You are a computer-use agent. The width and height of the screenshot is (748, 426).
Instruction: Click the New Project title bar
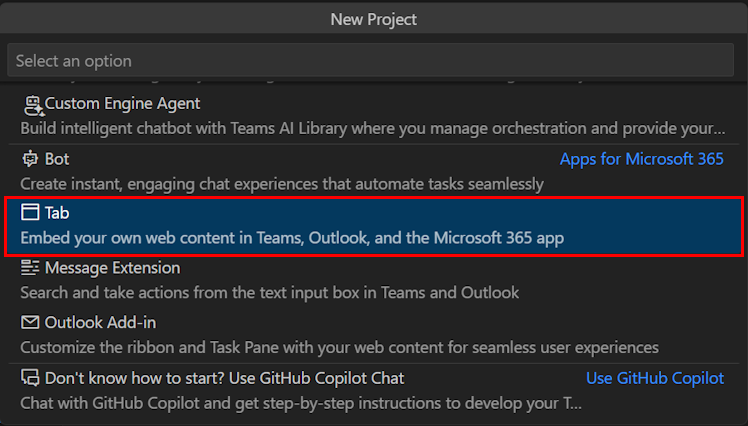374,19
